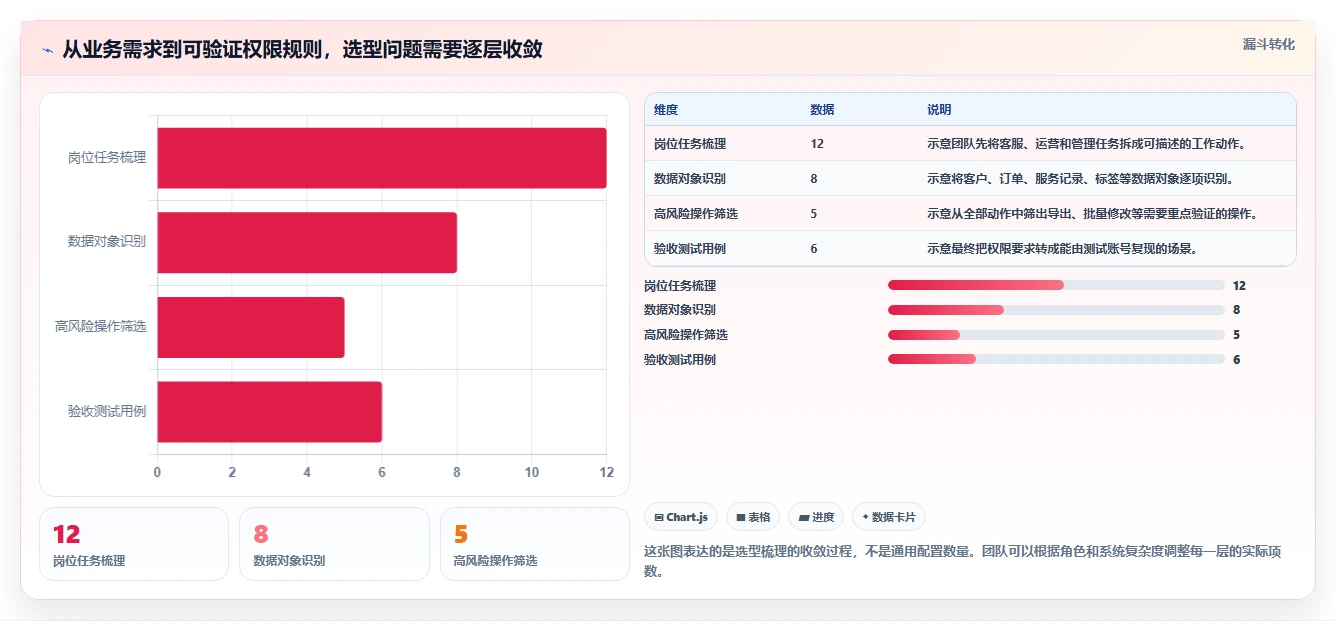Select the 数据卡片 chip

pos(889,517)
